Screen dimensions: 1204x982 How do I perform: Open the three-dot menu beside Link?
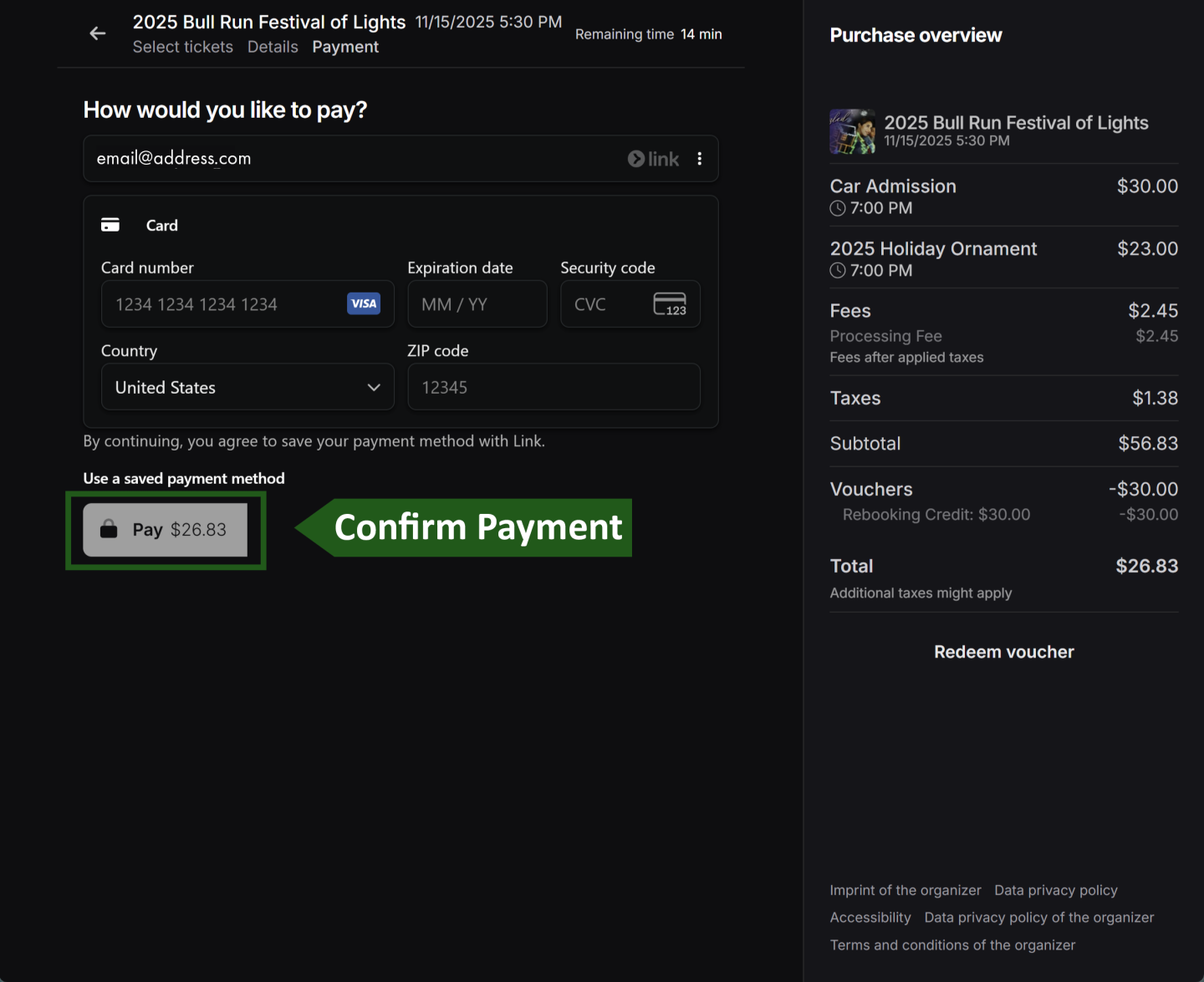pos(700,159)
